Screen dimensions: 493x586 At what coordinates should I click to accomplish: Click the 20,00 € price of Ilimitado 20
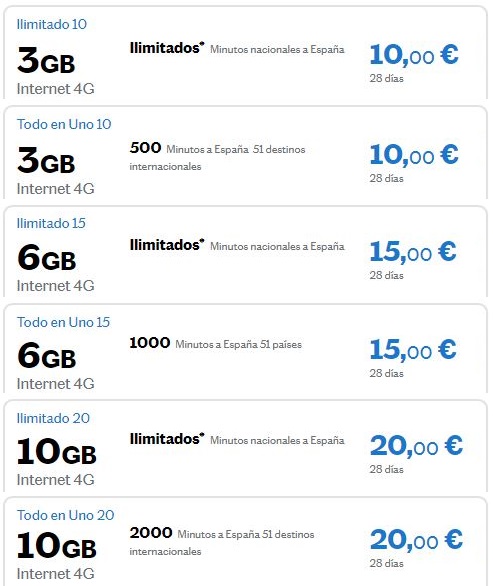point(416,446)
